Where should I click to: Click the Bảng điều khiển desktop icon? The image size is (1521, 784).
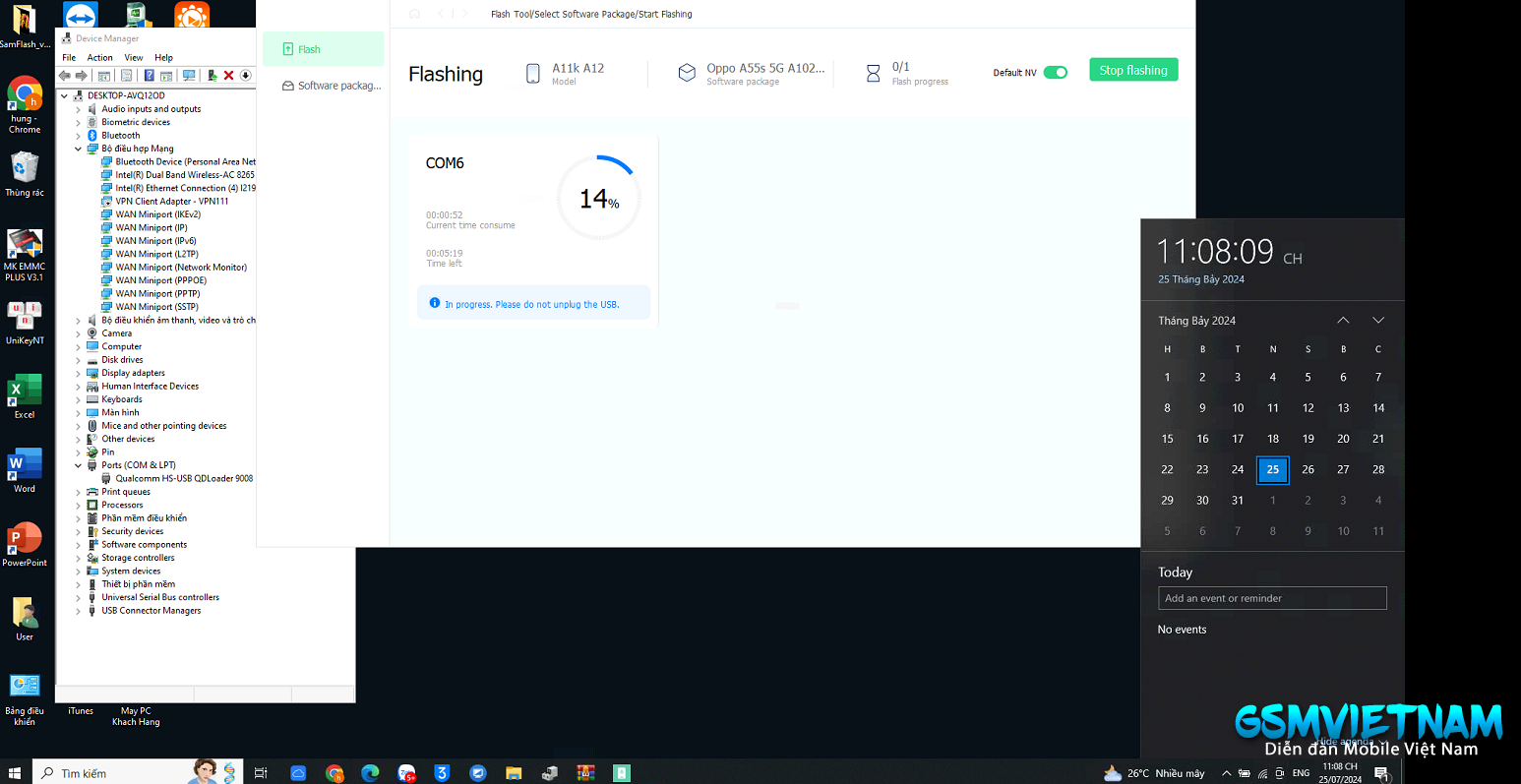[x=25, y=699]
